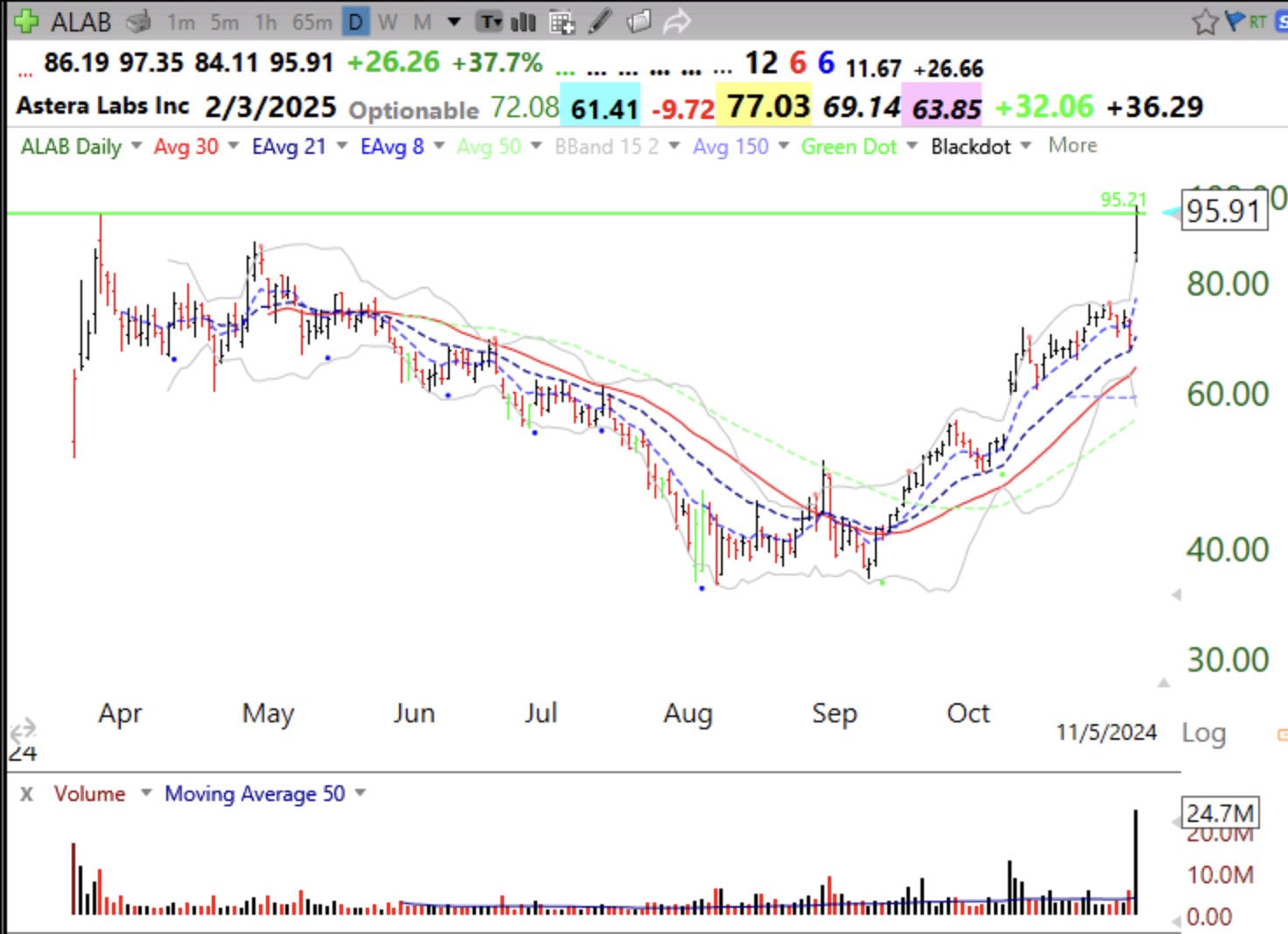Click the gray scroll arrows above 24
This screenshot has width=1288, height=934.
[23, 728]
